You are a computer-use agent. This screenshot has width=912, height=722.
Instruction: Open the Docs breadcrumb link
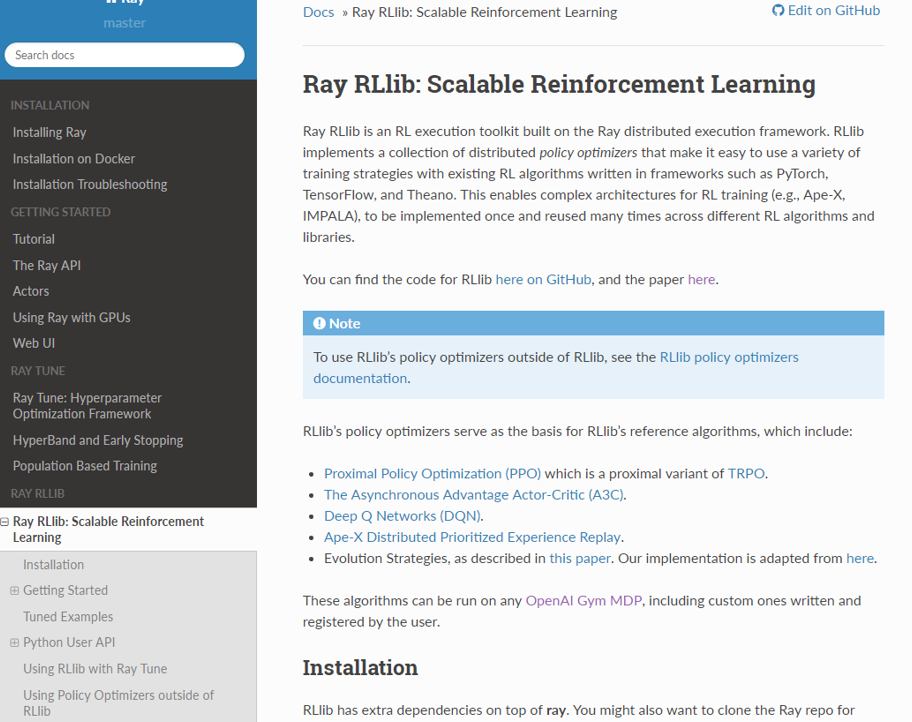pyautogui.click(x=317, y=12)
